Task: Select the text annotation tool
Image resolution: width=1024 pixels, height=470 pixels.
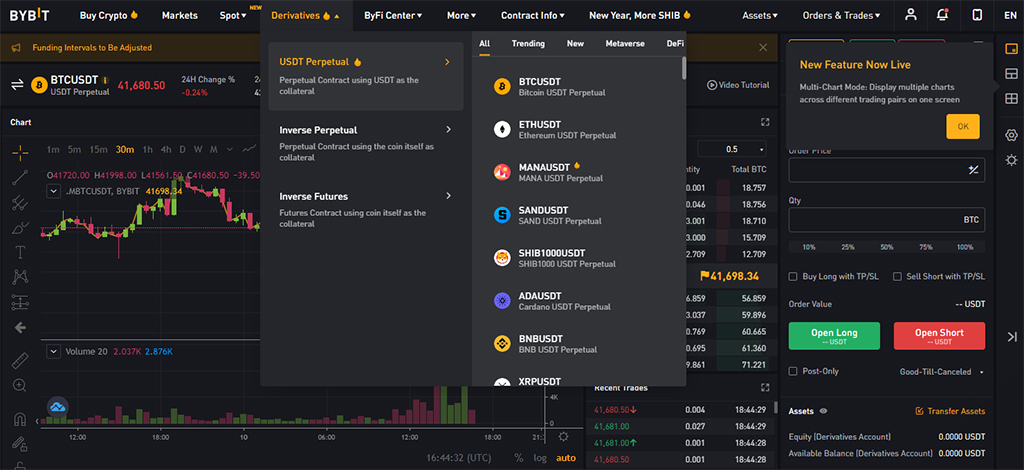Action: [20, 252]
